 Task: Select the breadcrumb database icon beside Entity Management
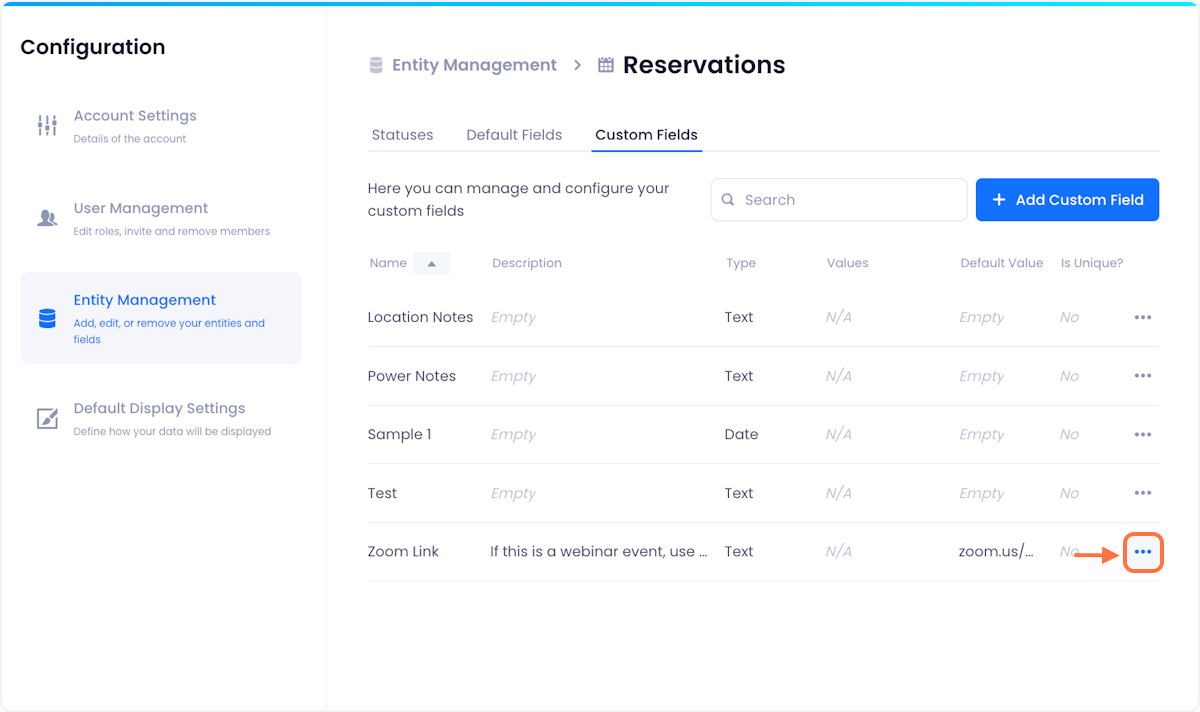click(x=376, y=65)
